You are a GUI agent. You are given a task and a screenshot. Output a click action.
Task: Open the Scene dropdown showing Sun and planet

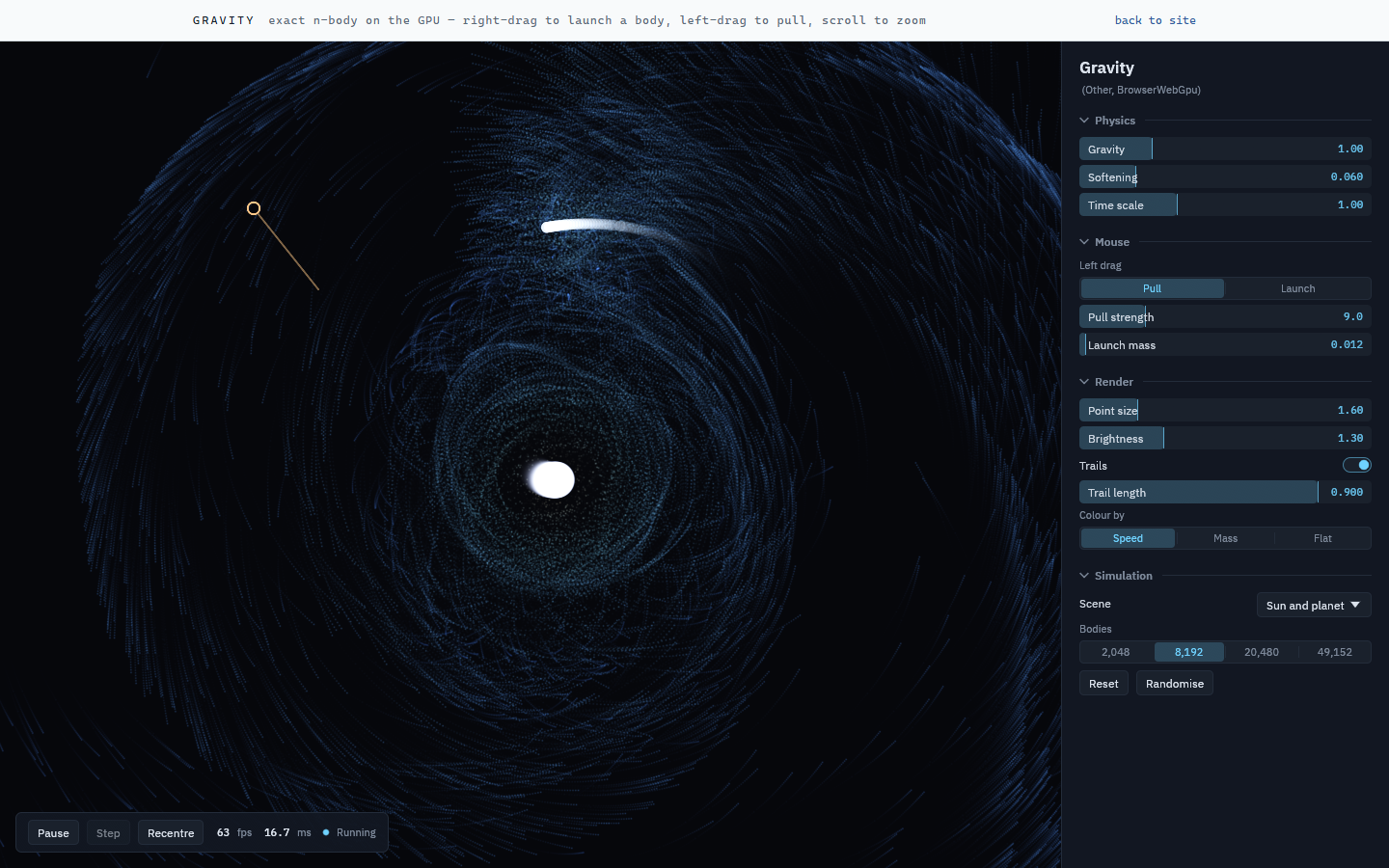(1314, 605)
